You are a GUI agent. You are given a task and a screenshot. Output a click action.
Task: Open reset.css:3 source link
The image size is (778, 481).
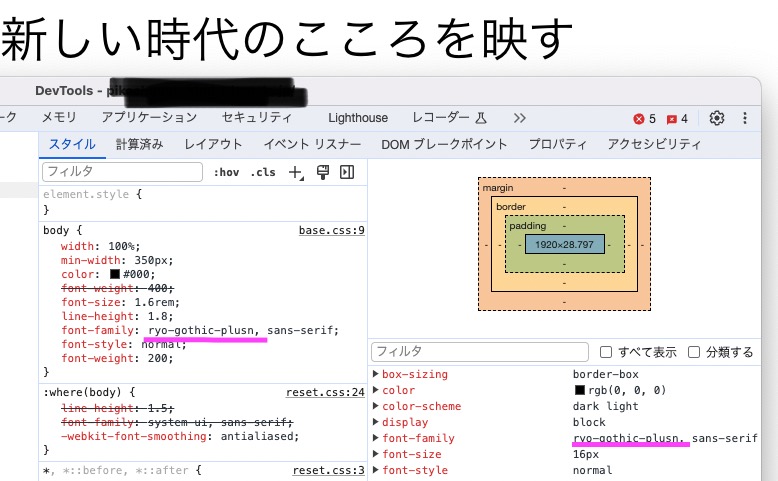[328, 470]
